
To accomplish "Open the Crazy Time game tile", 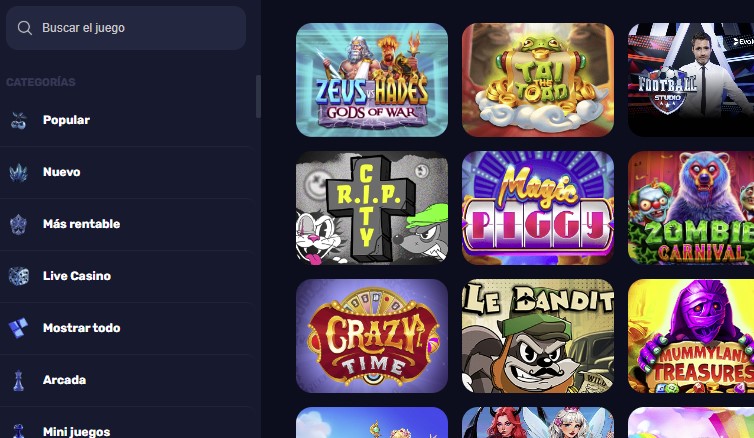I will (372, 336).
